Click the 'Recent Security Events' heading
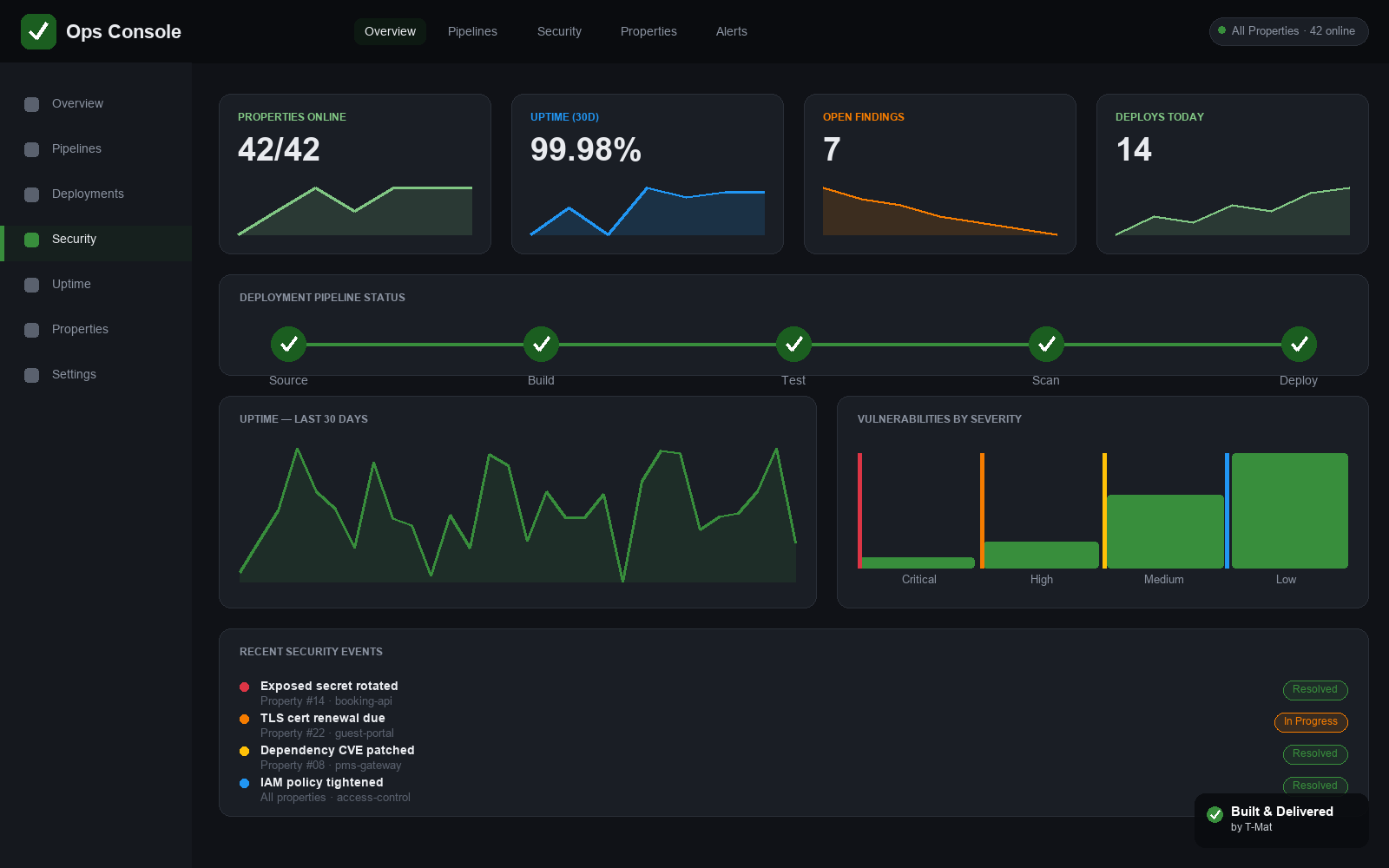 point(311,652)
